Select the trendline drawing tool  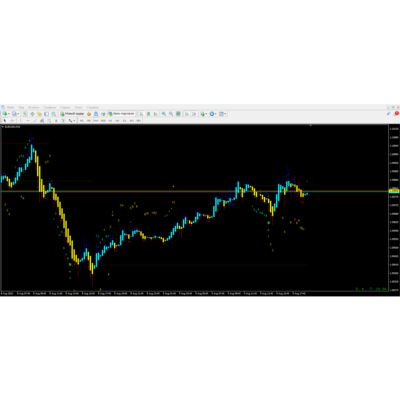tap(35, 120)
